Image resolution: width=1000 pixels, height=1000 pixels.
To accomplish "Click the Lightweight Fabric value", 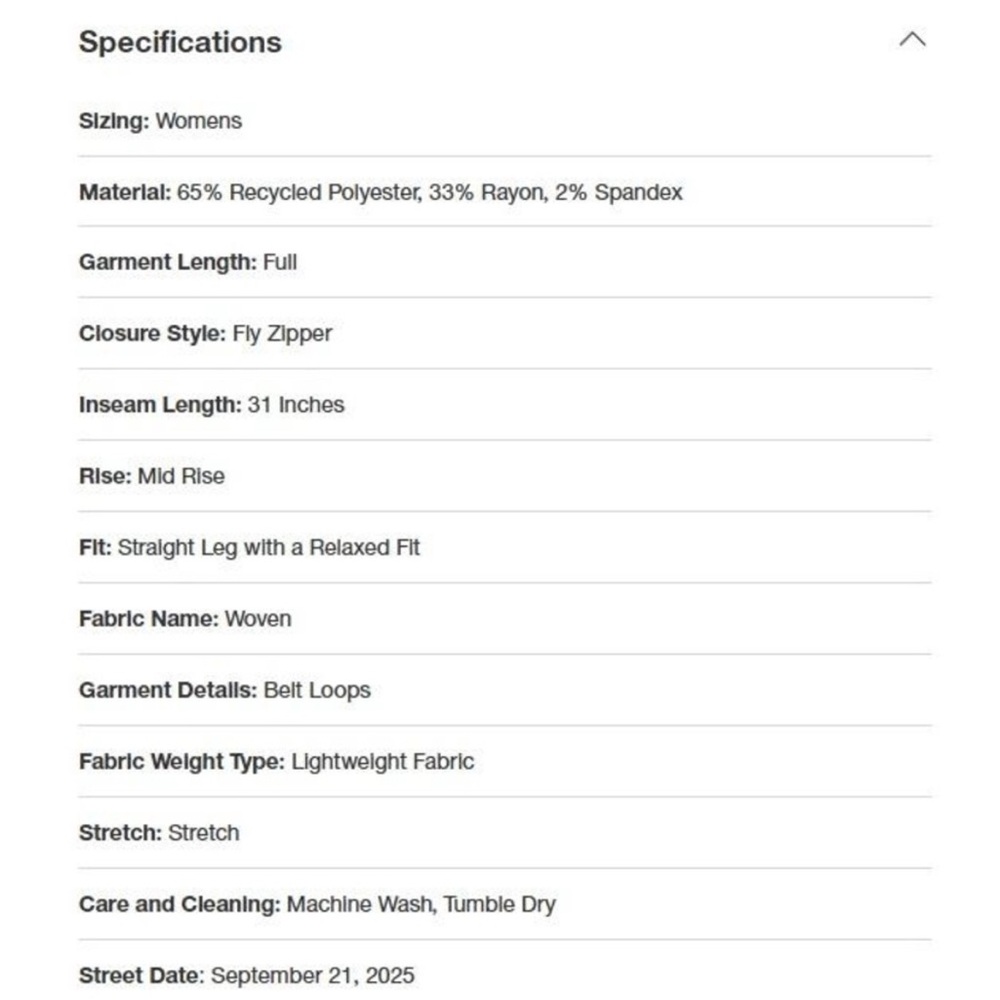I will (x=383, y=761).
